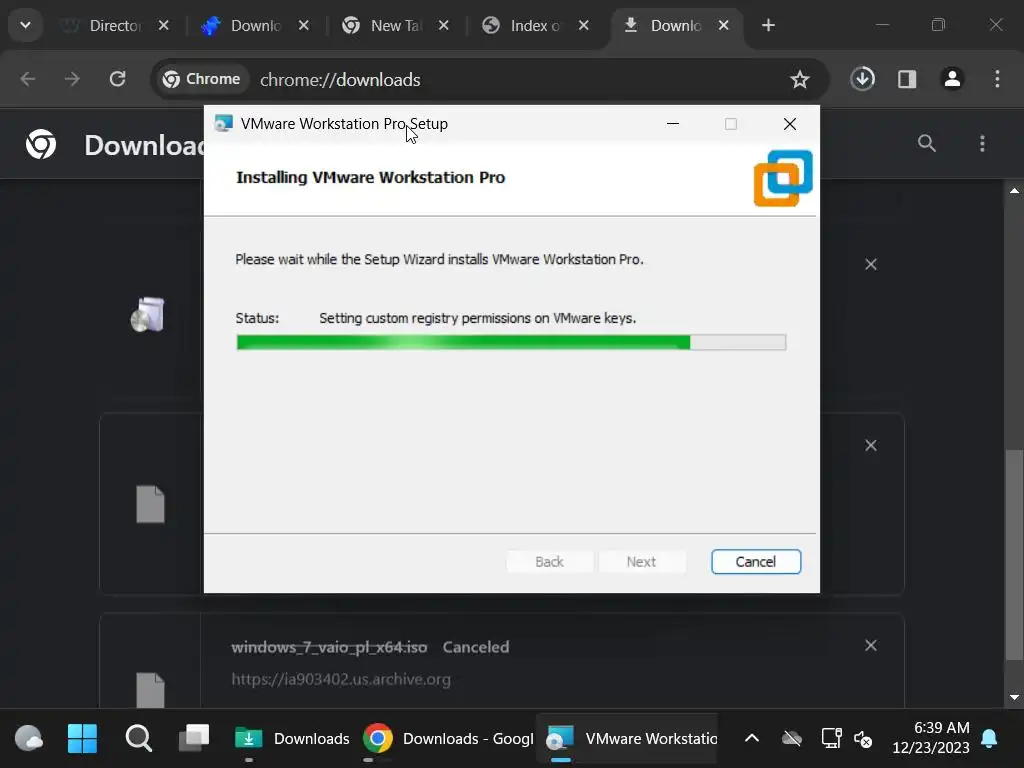Minimize the Chrome window
The width and height of the screenshot is (1024, 768).
[882, 25]
